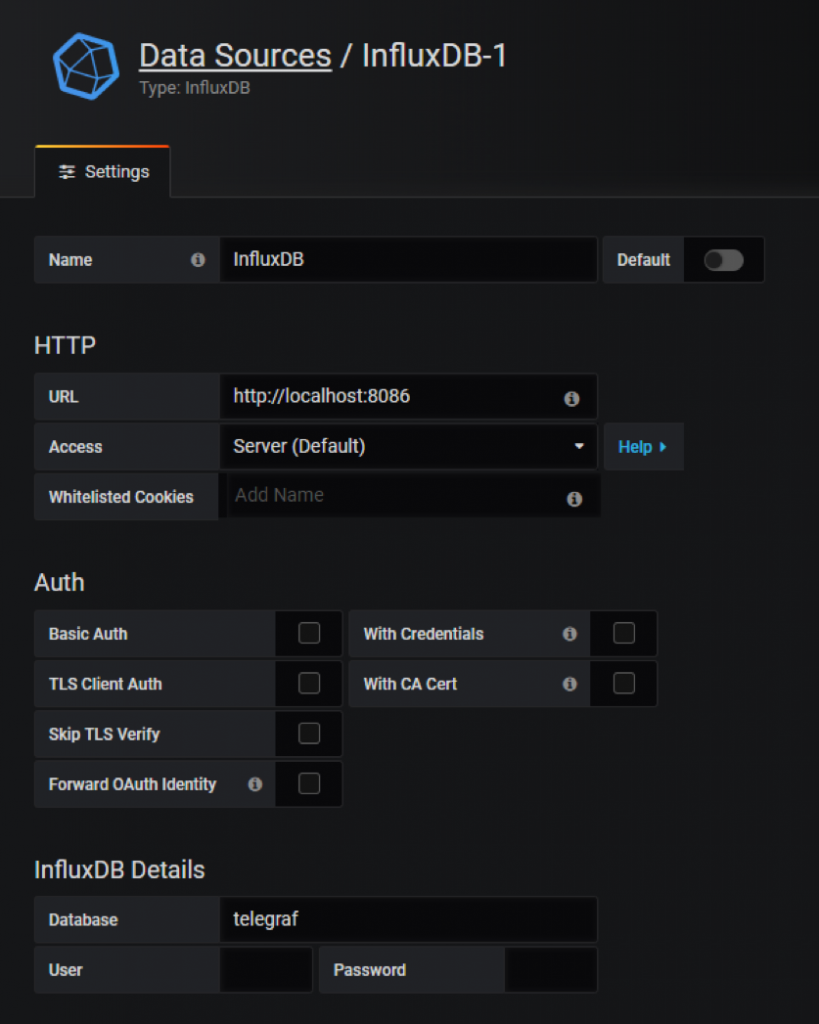
Task: Click the Name input field containing InfluxDB
Action: coord(408,260)
